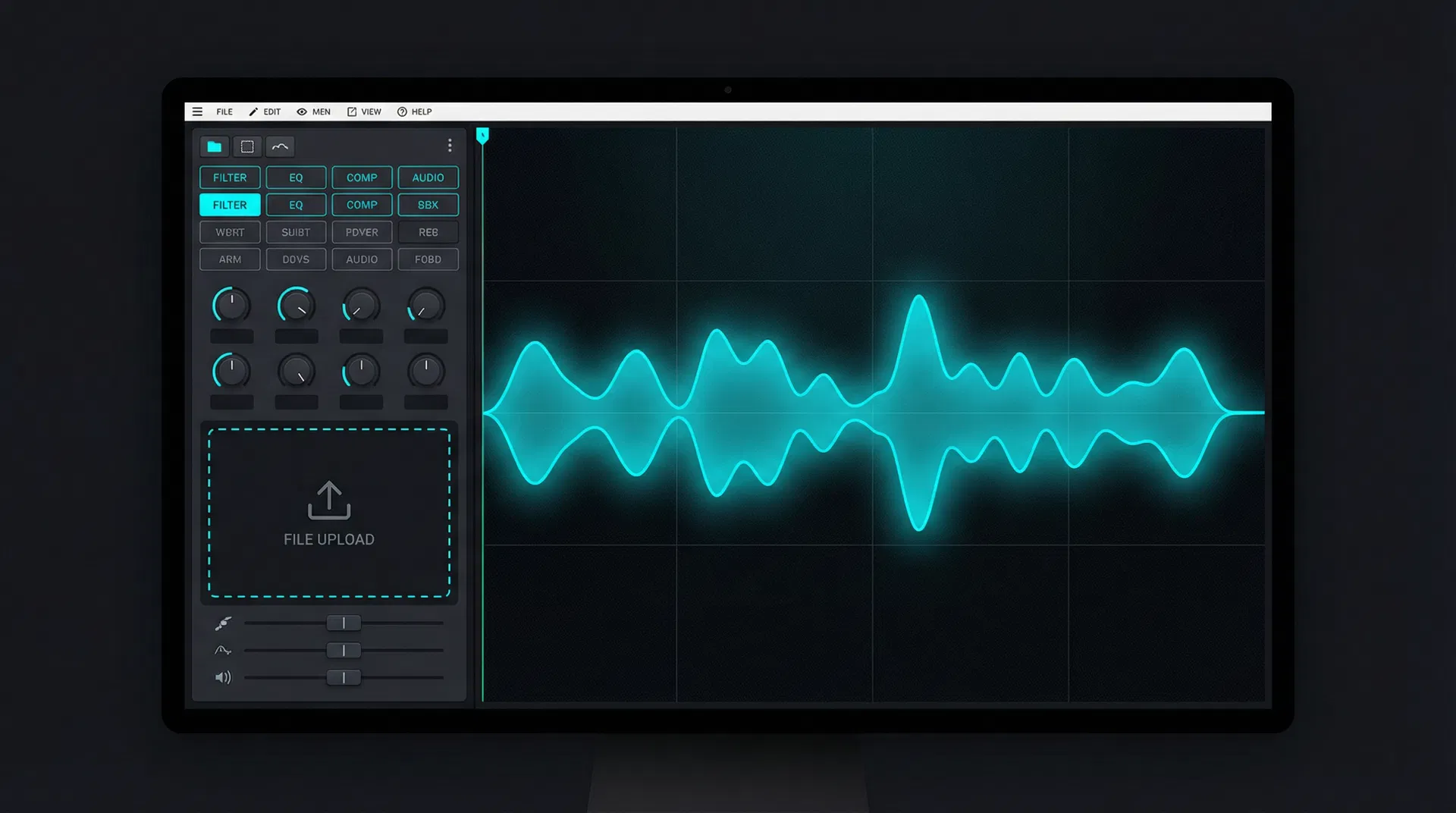
Task: Click the brush icon next to the top slider
Action: pos(221,622)
